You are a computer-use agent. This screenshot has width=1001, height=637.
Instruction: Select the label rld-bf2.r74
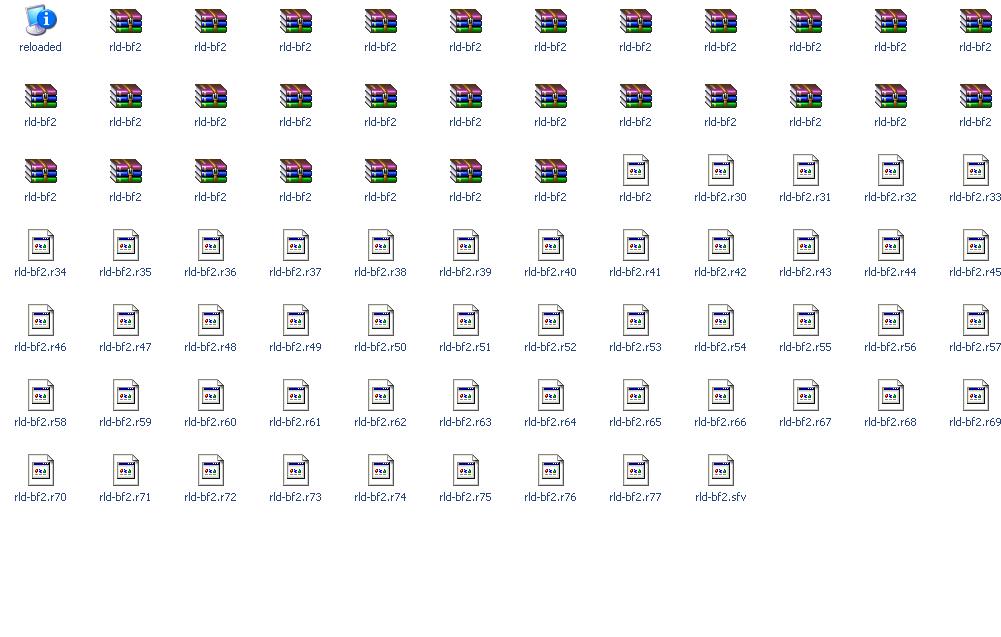(380, 497)
